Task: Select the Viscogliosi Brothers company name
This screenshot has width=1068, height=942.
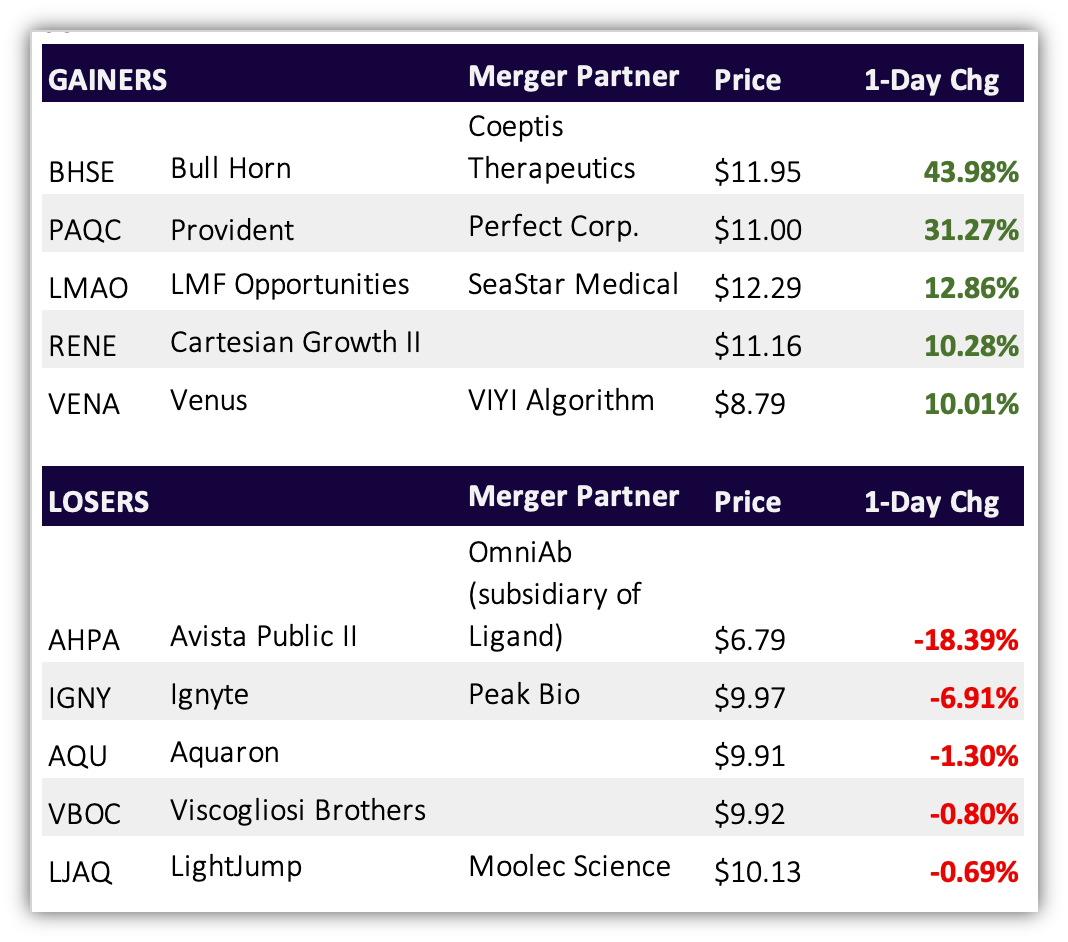Action: coord(298,811)
